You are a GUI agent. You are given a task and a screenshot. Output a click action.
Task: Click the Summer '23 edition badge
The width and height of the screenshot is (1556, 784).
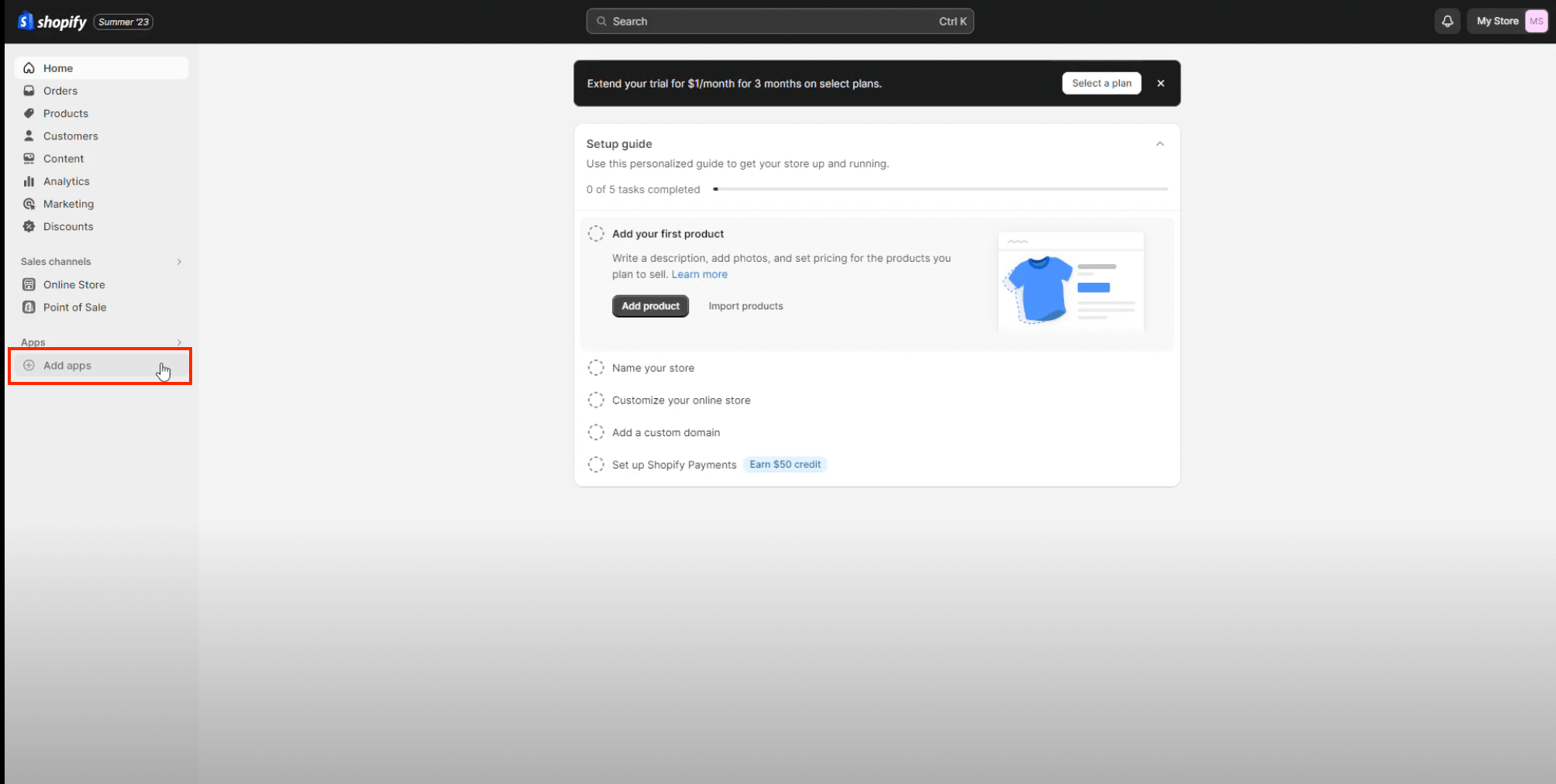123,22
